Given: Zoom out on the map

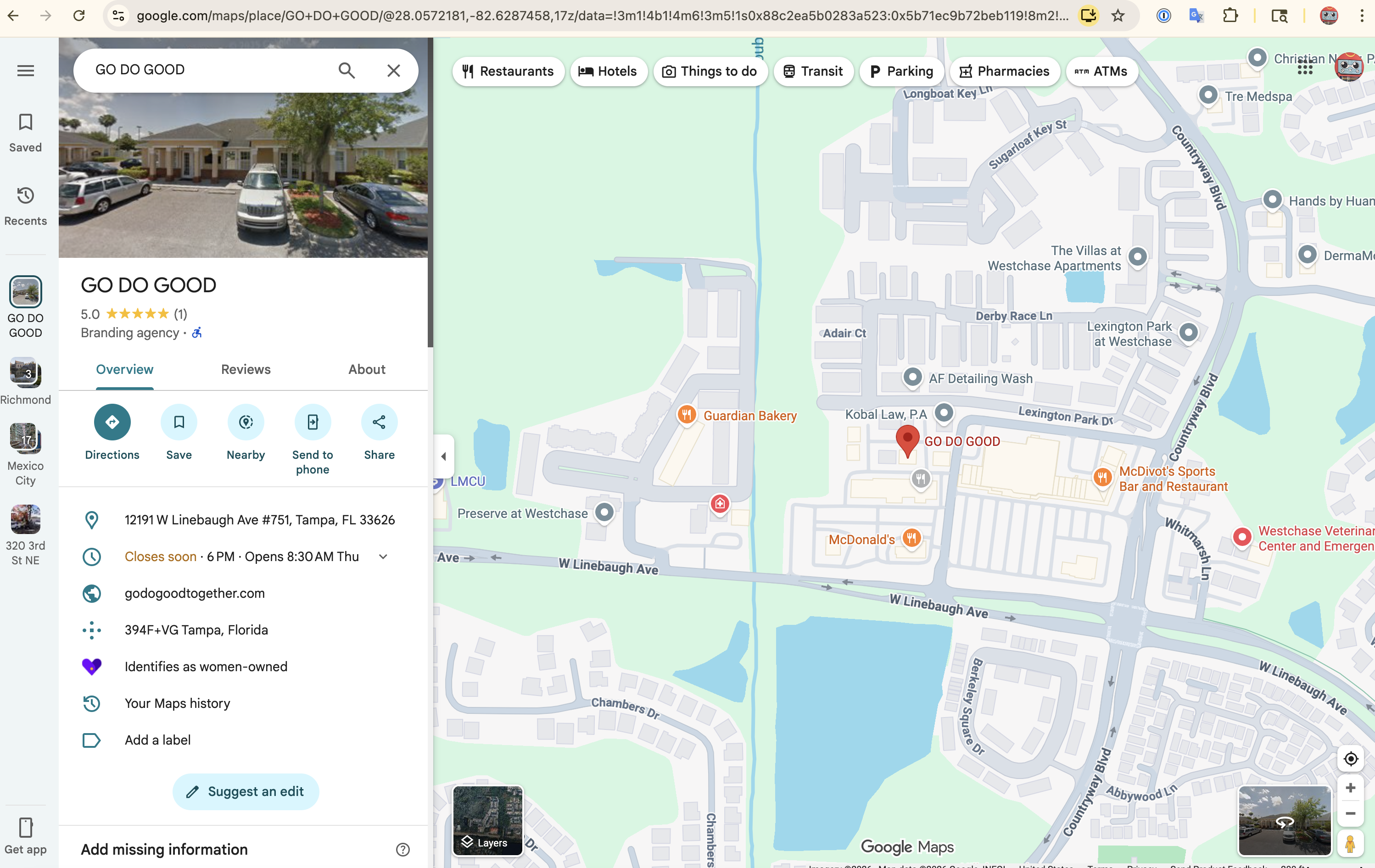Looking at the screenshot, I should 1350,813.
